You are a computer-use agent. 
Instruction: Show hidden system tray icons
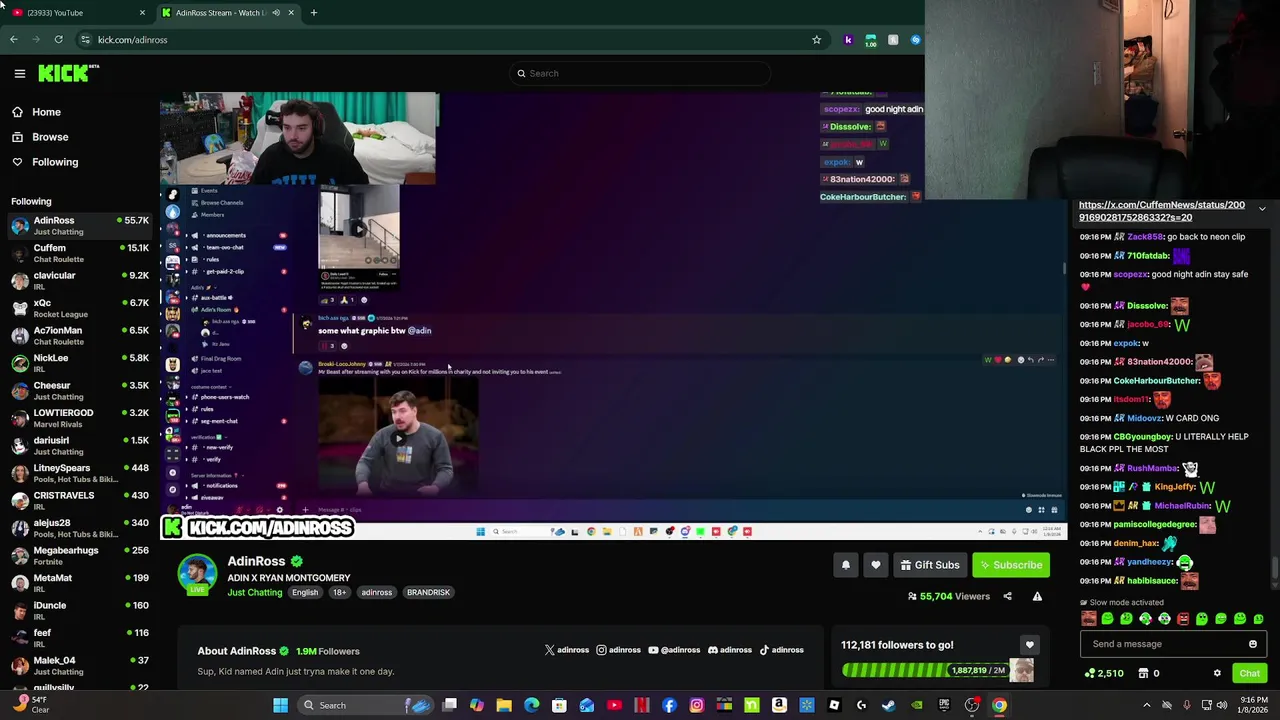(x=1146, y=705)
